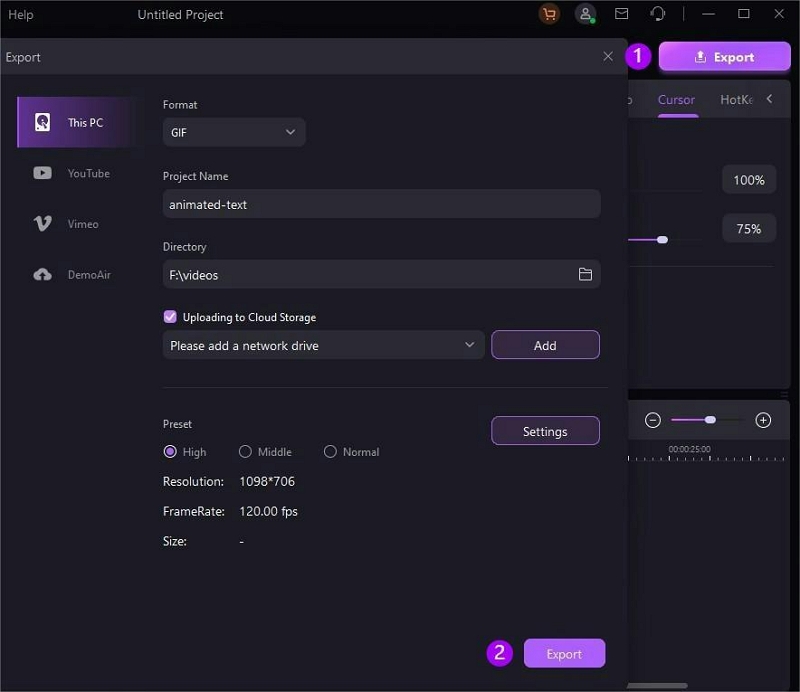Select This PC export destination
Image resolution: width=800 pixels, height=692 pixels.
pos(80,122)
